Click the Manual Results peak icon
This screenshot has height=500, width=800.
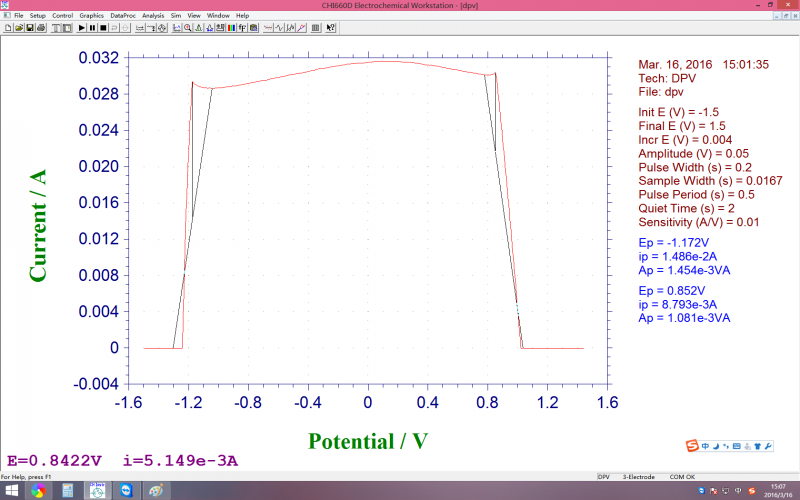198,28
